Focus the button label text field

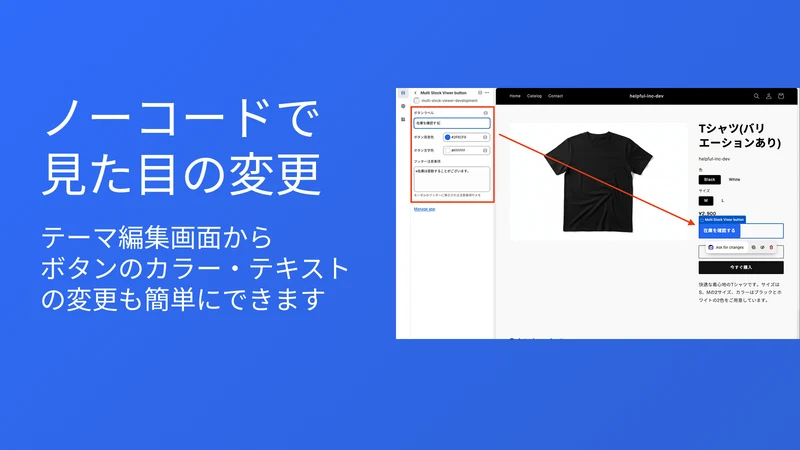click(452, 123)
